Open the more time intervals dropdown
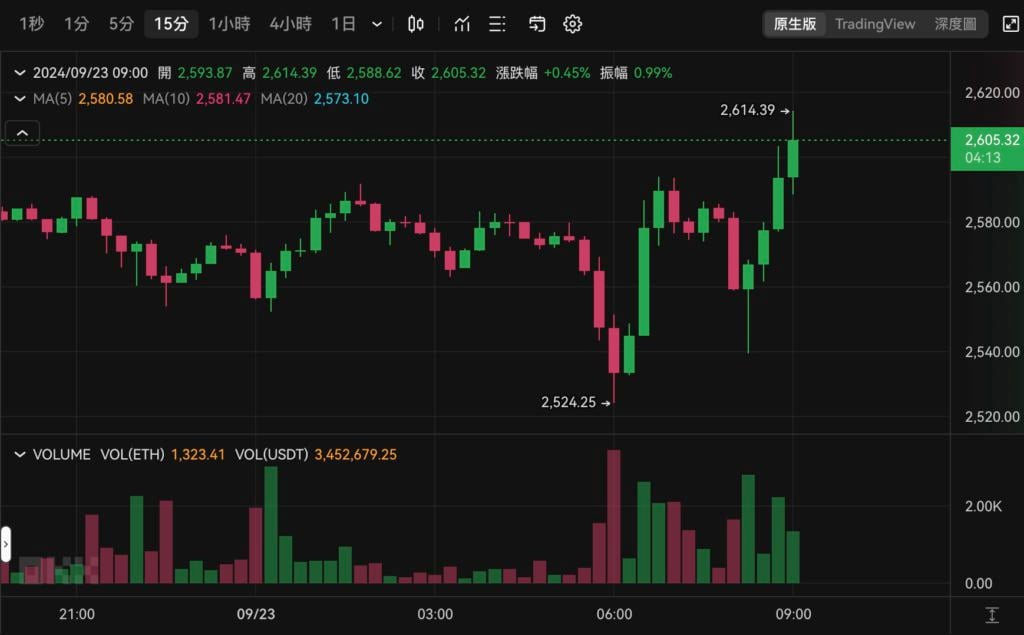The height and width of the screenshot is (635, 1024). coord(377,24)
